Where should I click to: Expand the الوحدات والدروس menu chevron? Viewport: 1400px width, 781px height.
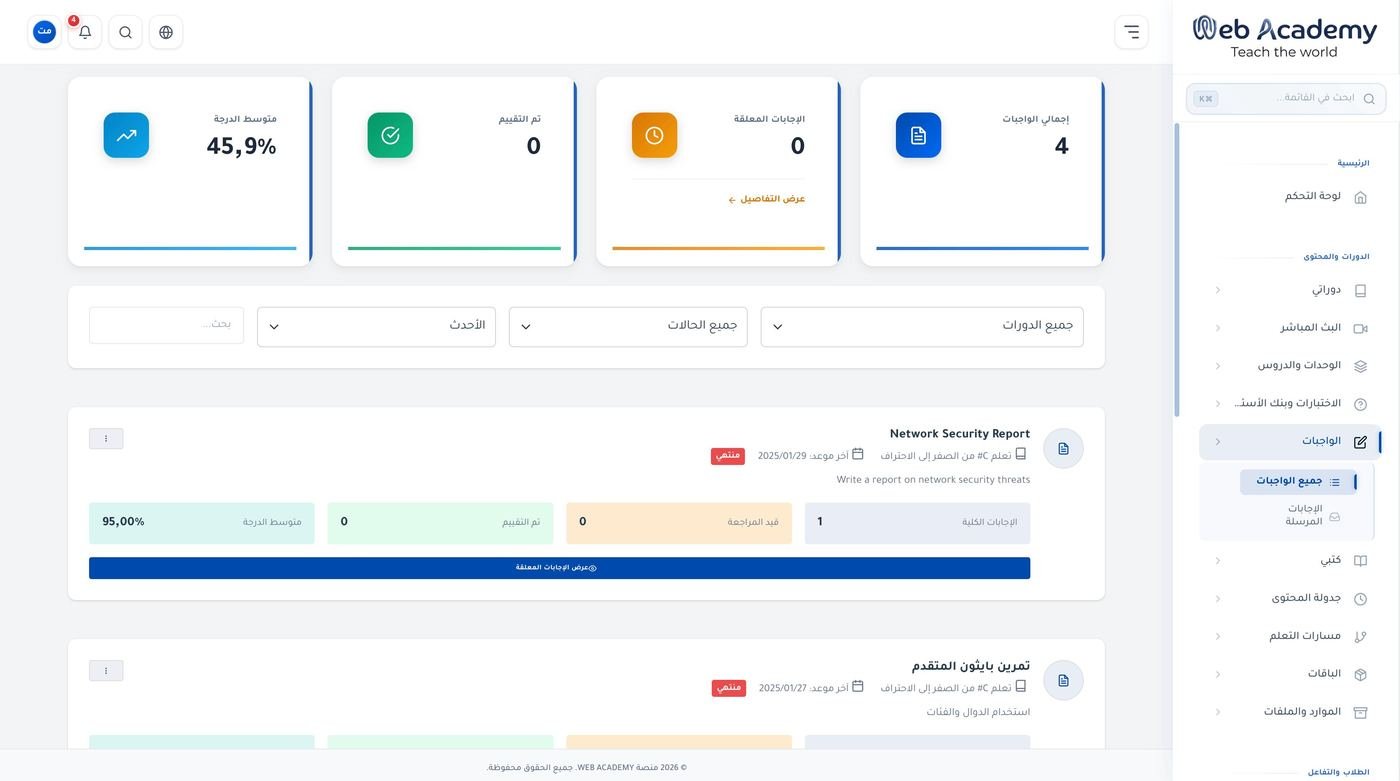(1218, 366)
